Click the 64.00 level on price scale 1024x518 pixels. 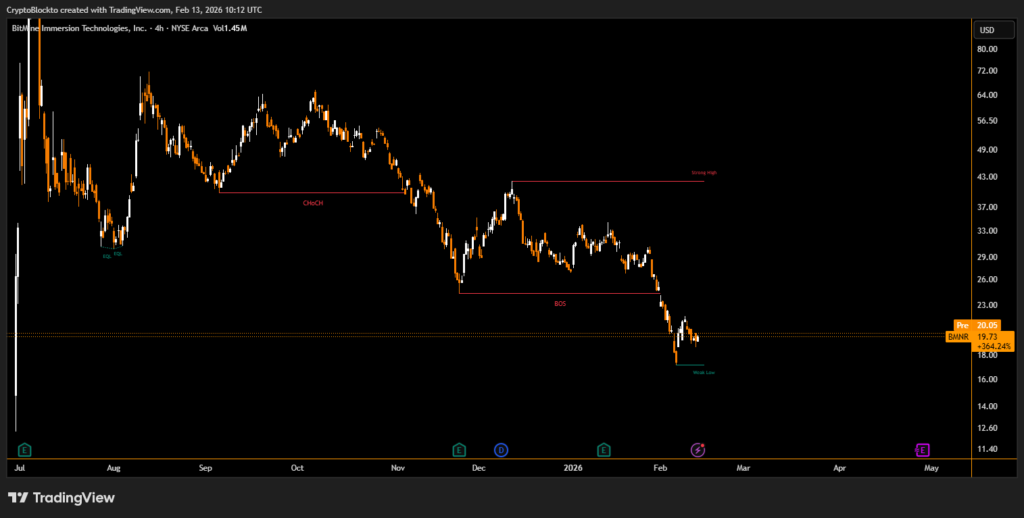(x=989, y=95)
